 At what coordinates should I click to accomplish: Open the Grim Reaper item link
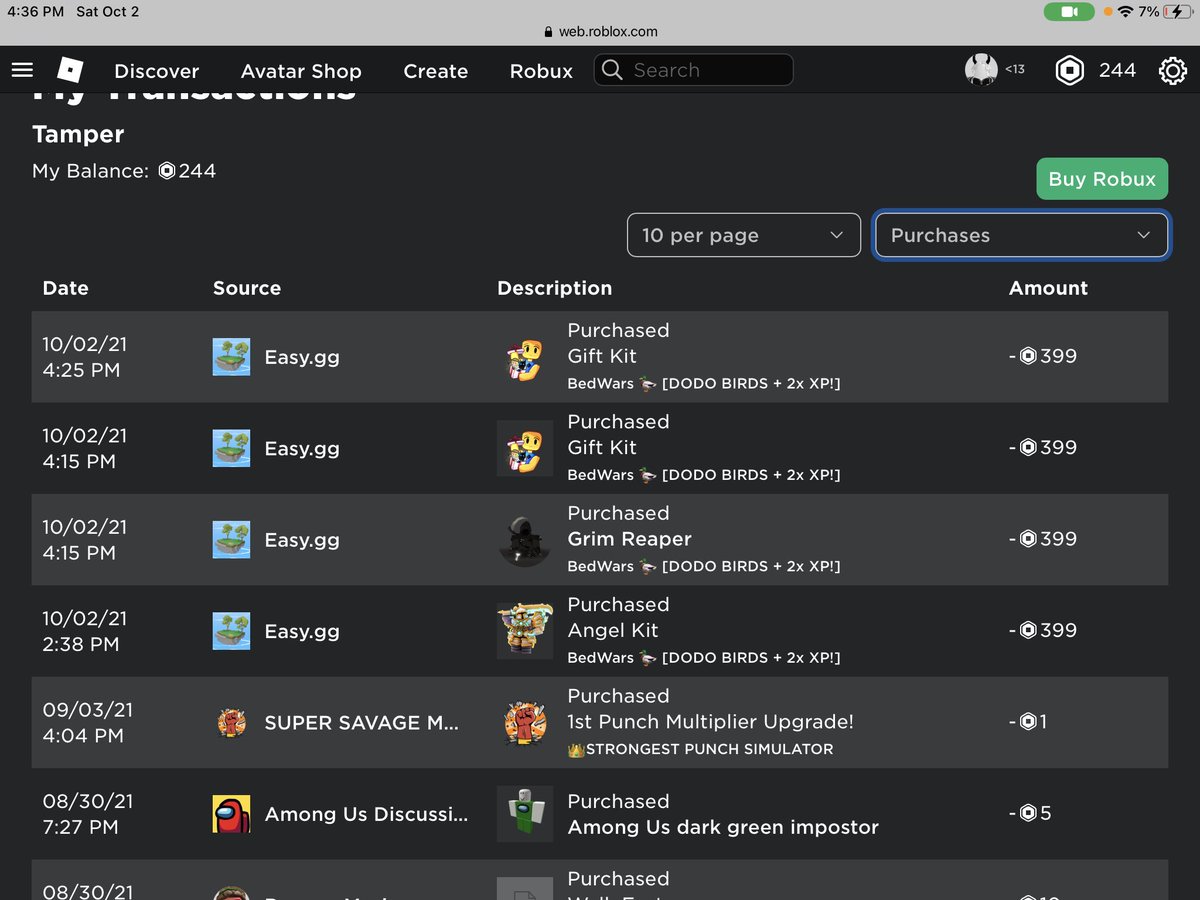pyautogui.click(x=629, y=539)
